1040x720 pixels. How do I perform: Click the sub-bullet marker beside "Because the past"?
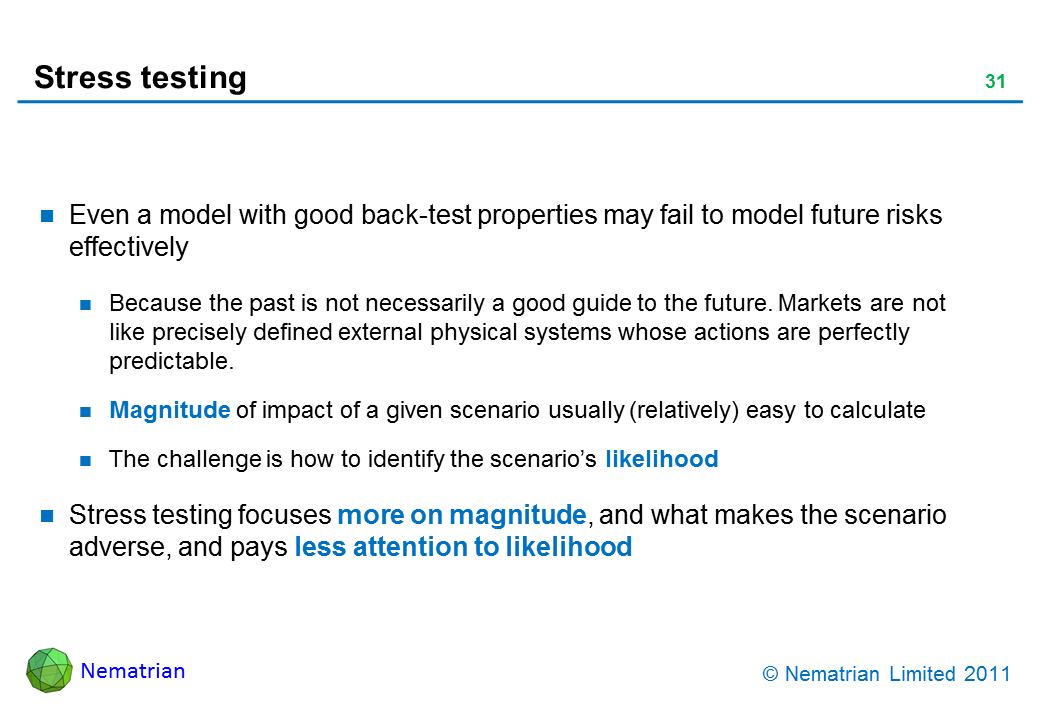(86, 303)
